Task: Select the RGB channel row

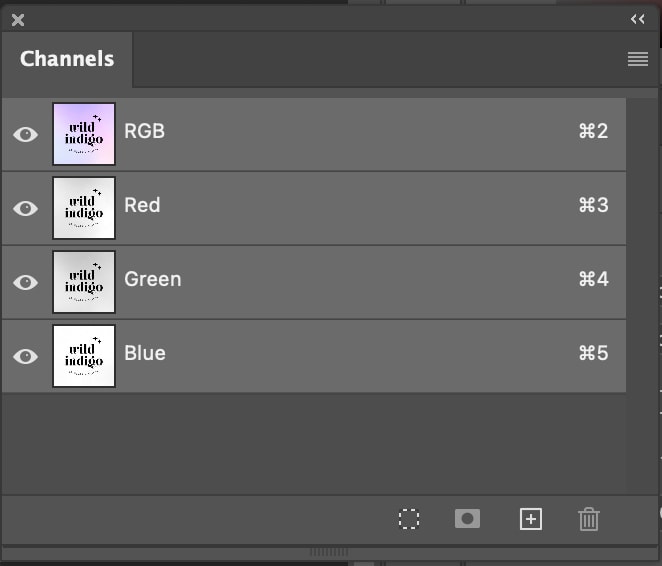Action: click(350, 133)
